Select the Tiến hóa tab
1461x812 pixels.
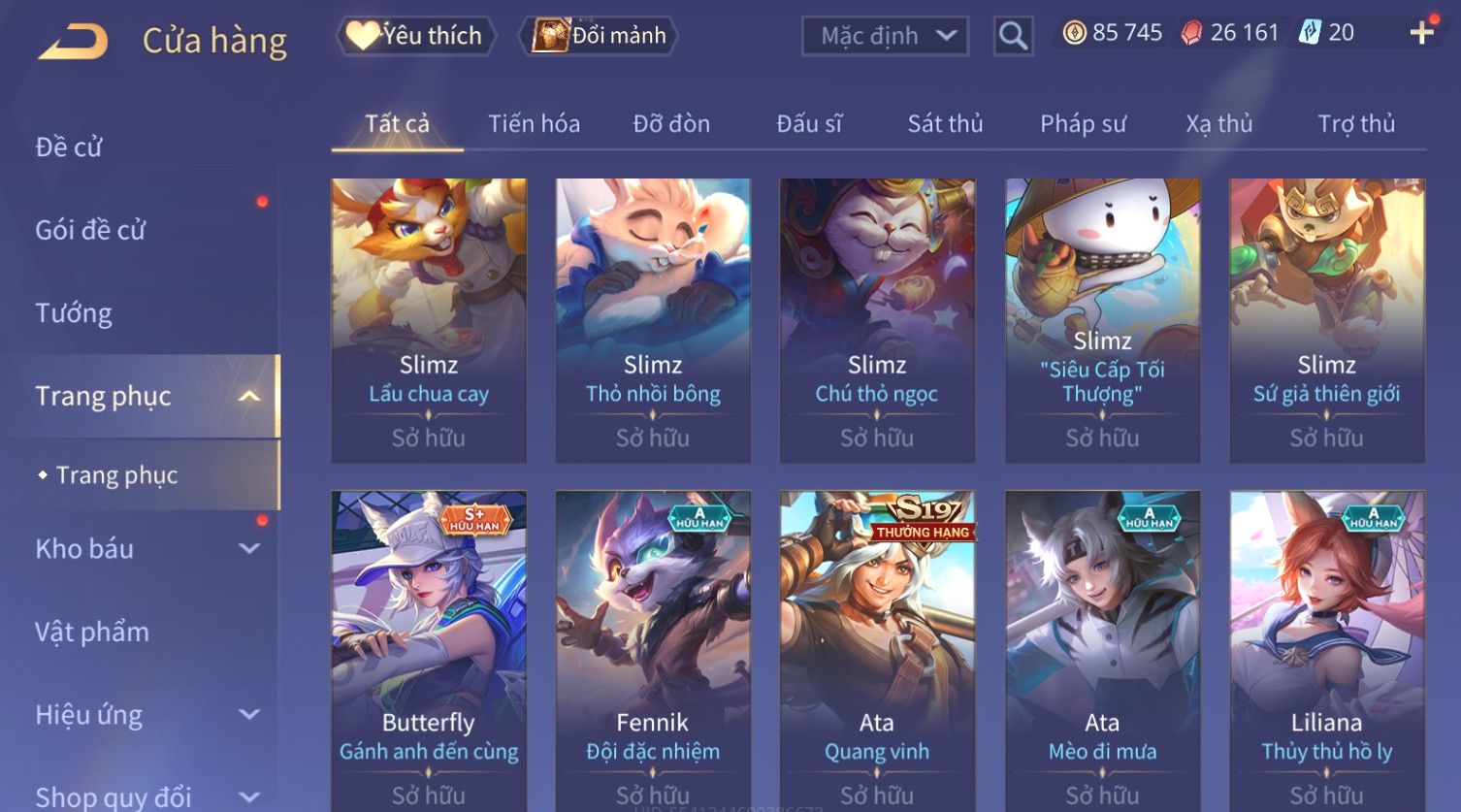coord(534,123)
